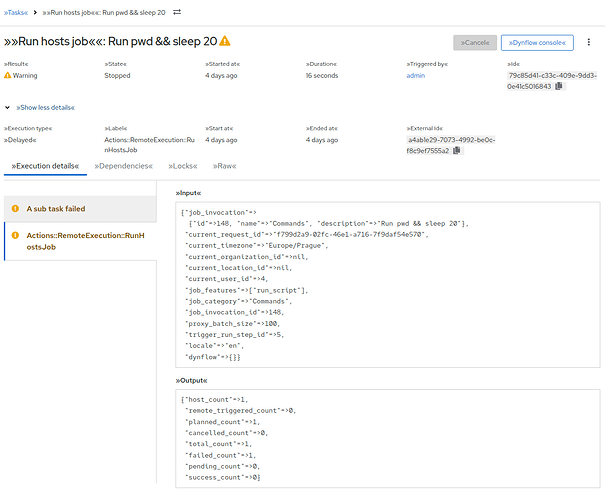605x500 pixels.
Task: Click the Input code block
Action: tap(387, 284)
